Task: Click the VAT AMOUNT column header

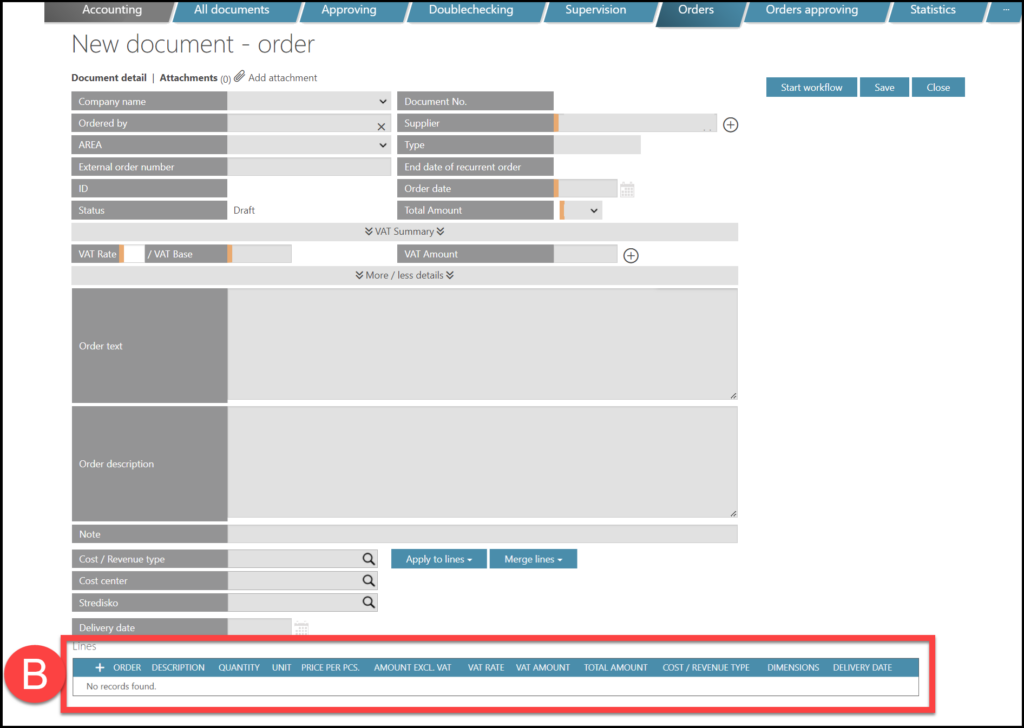Action: [543, 667]
